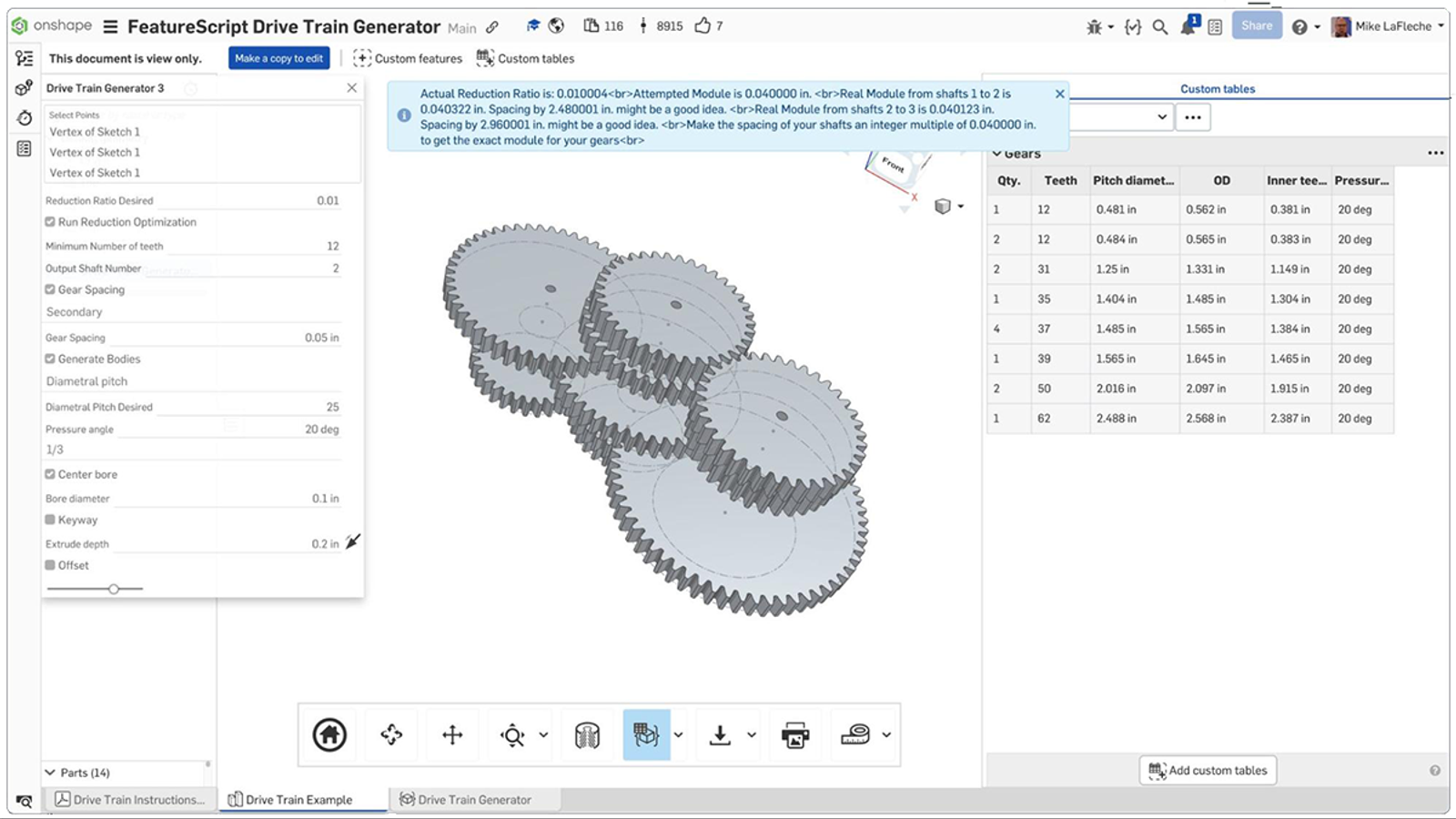This screenshot has height=819, width=1456.
Task: Enable the Keyway checkbox
Action: pos(50,520)
